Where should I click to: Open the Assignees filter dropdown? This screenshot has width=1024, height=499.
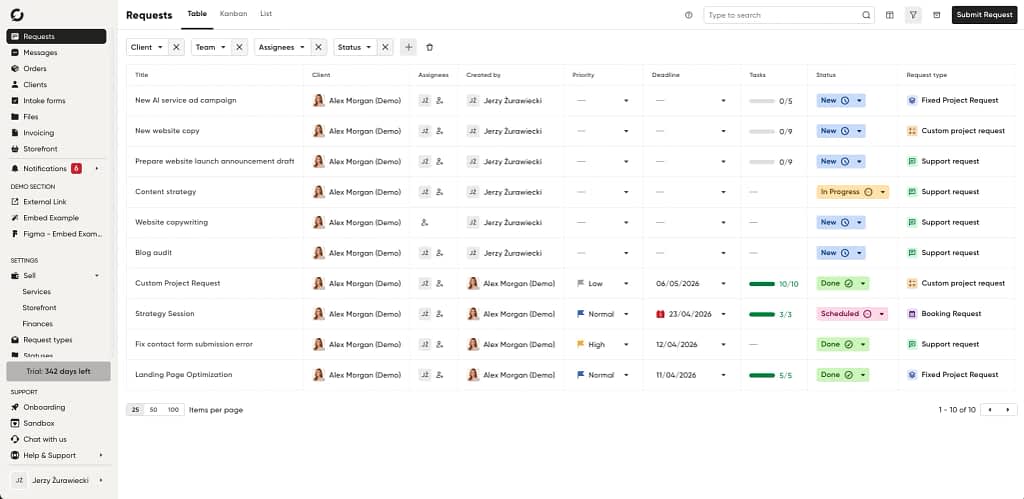pos(283,47)
